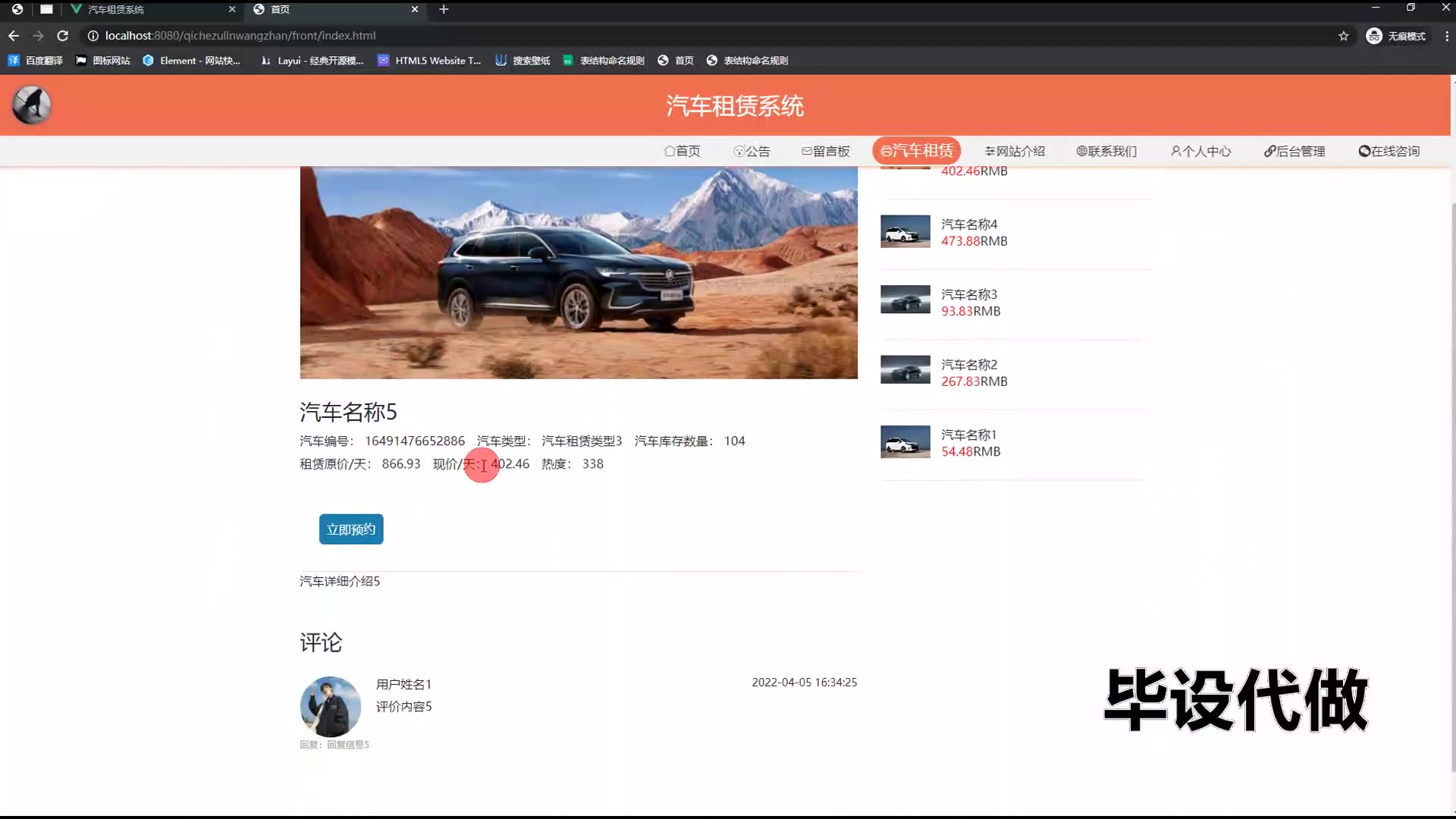Go to 首页 in navigation bar

(682, 151)
